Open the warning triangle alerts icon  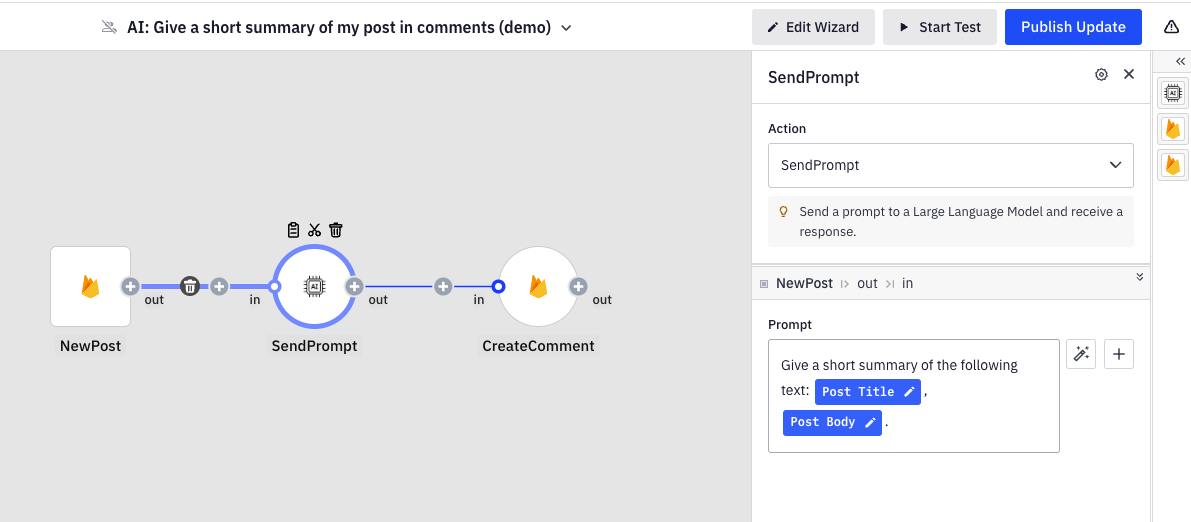pyautogui.click(x=1171, y=27)
